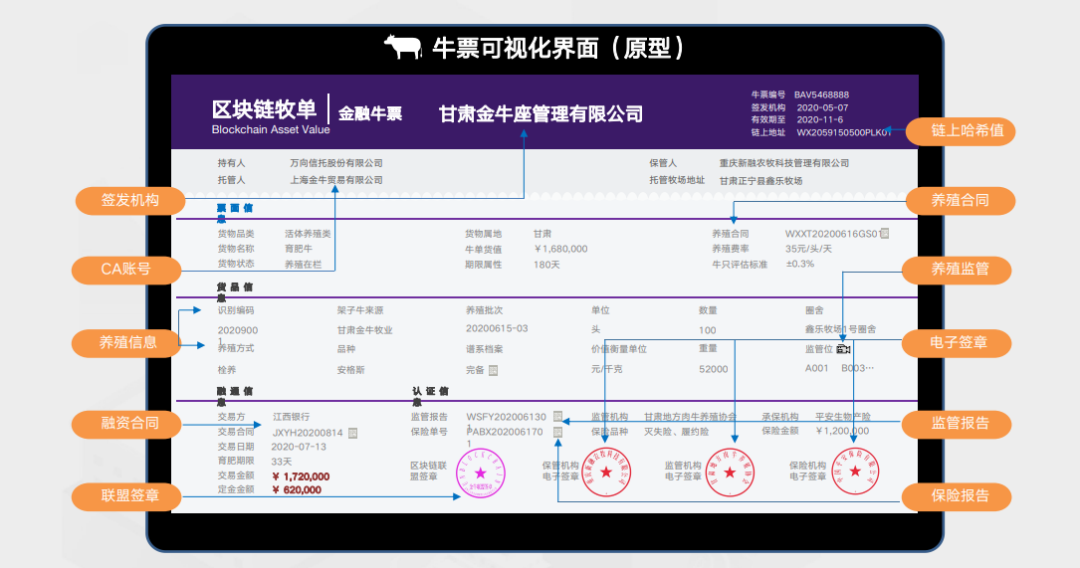This screenshot has height=568, width=1080.
Task: Click source 甘肃金牛牧业
Action: (364, 330)
